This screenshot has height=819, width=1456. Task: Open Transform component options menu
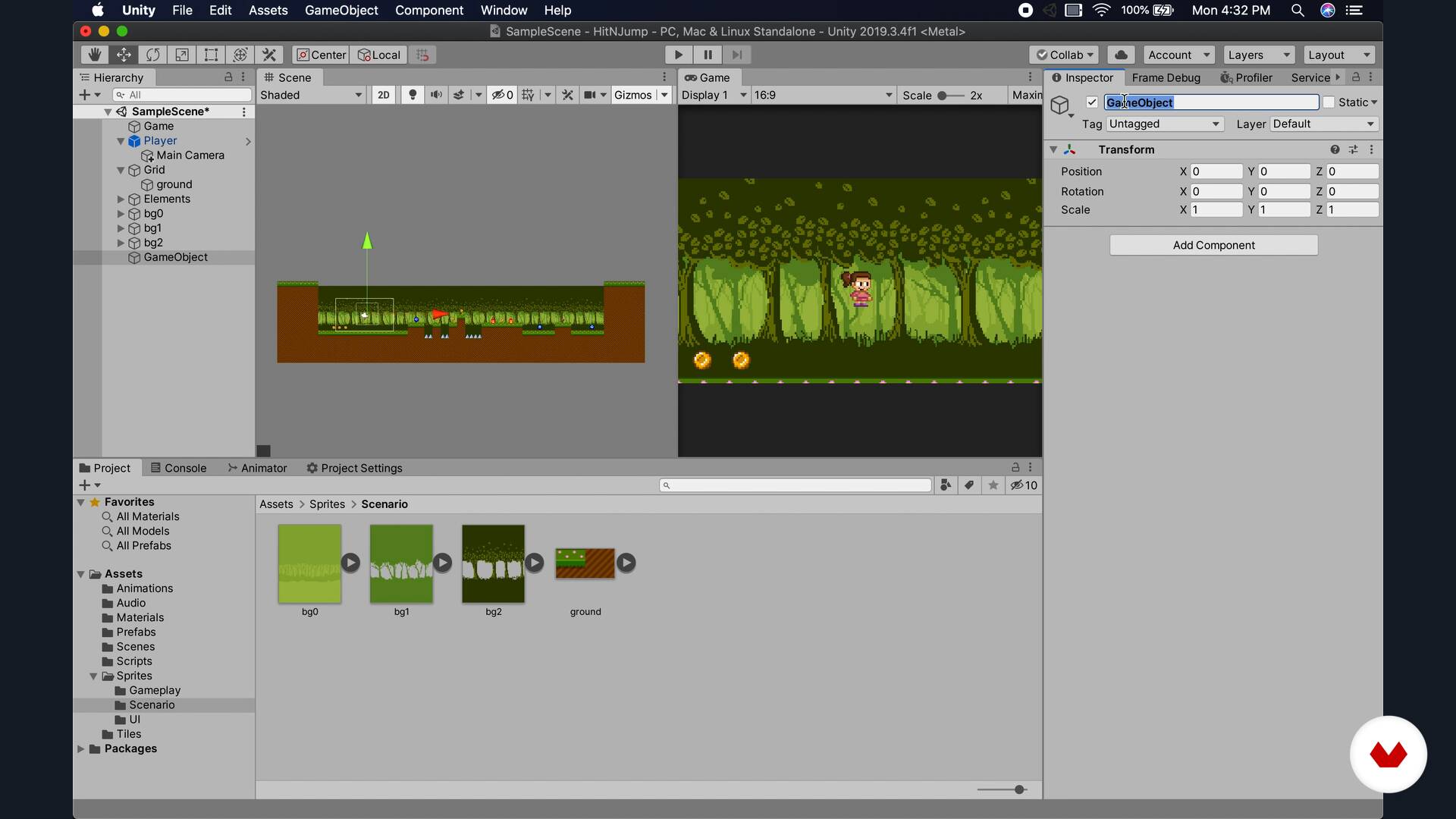1371,149
